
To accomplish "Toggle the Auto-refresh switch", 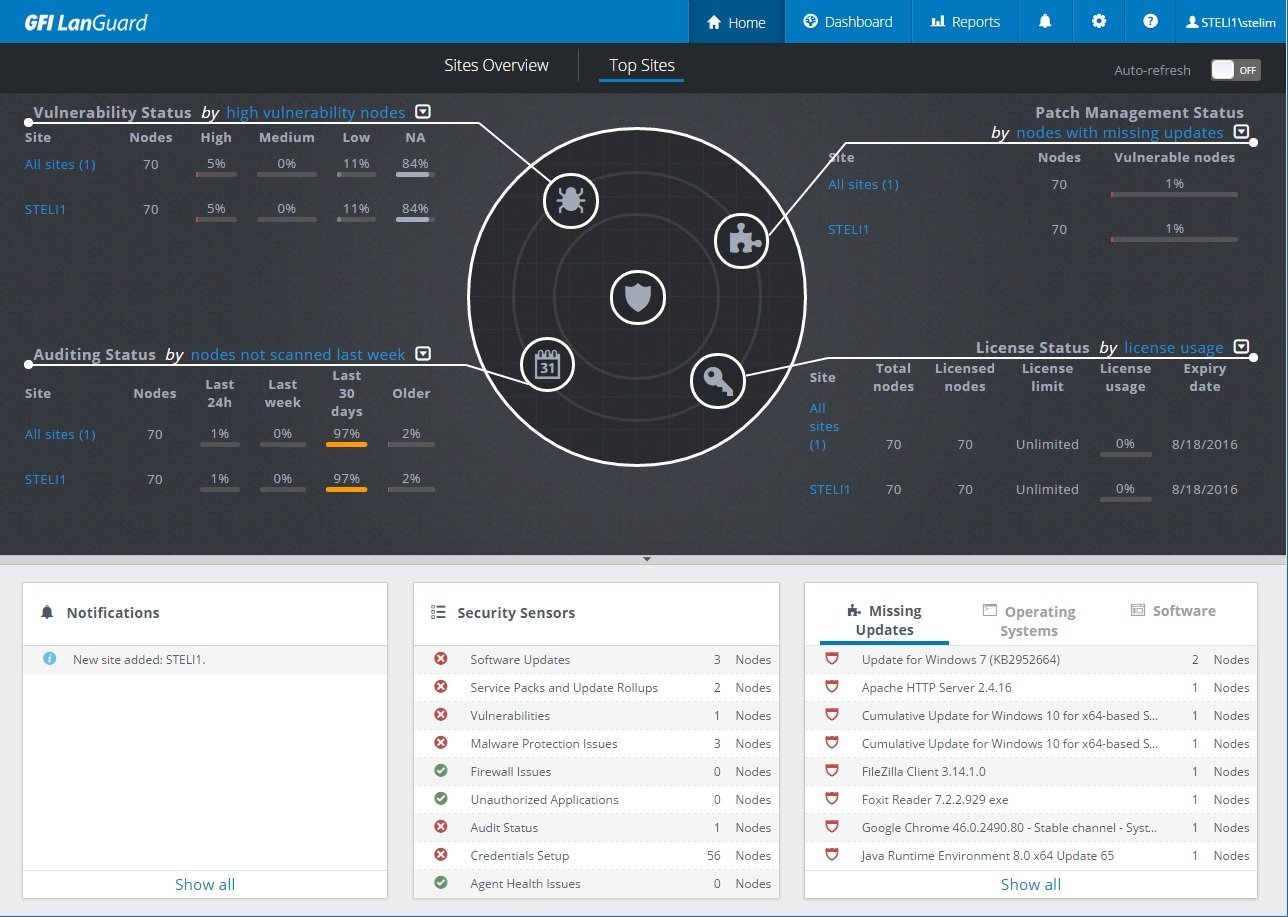I will point(1235,70).
